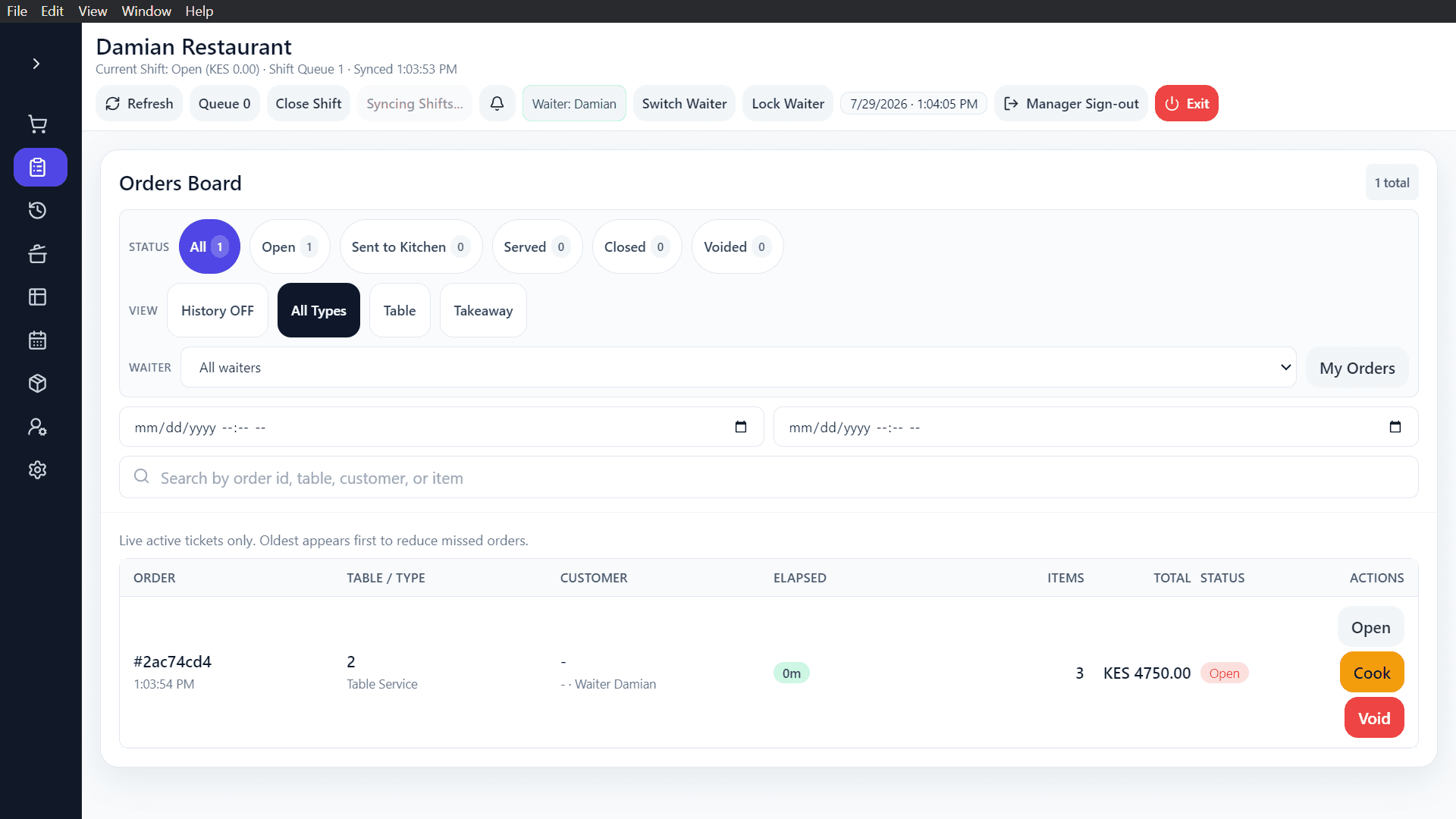This screenshot has width=1456, height=819.
Task: Click the search magnifier icon
Action: pyautogui.click(x=141, y=476)
